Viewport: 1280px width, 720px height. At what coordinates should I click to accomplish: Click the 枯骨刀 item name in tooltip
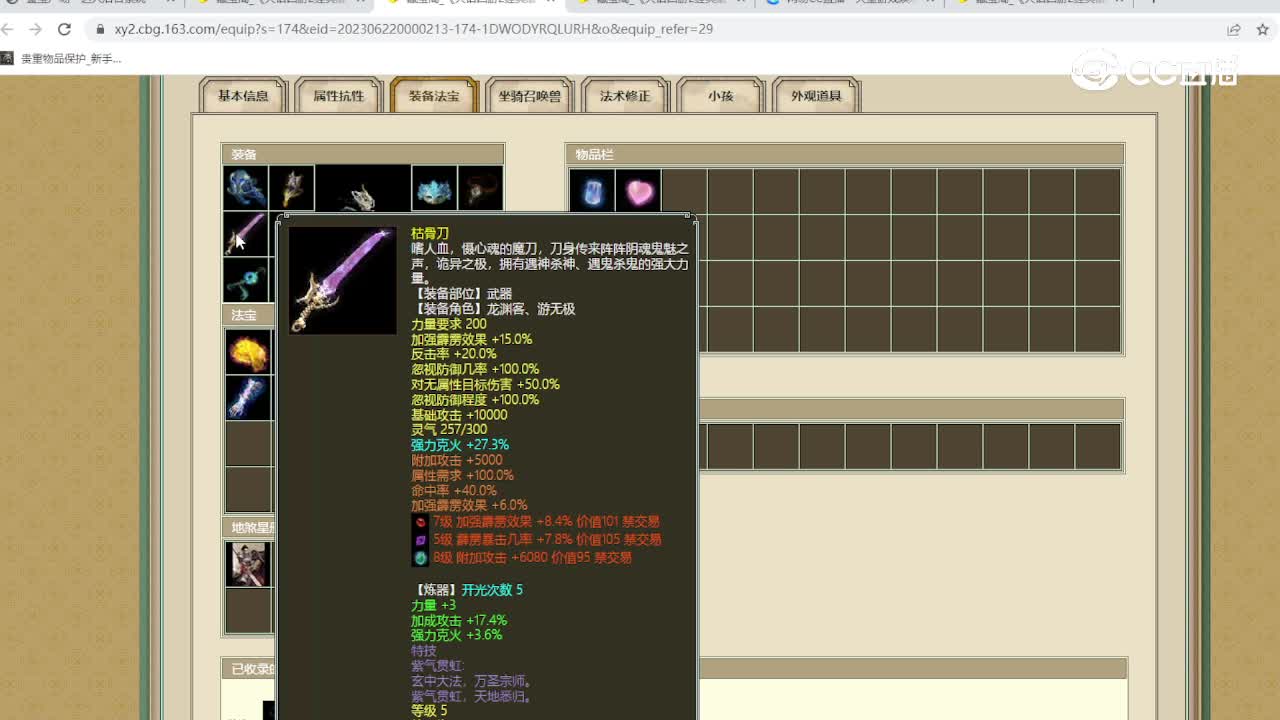point(430,234)
